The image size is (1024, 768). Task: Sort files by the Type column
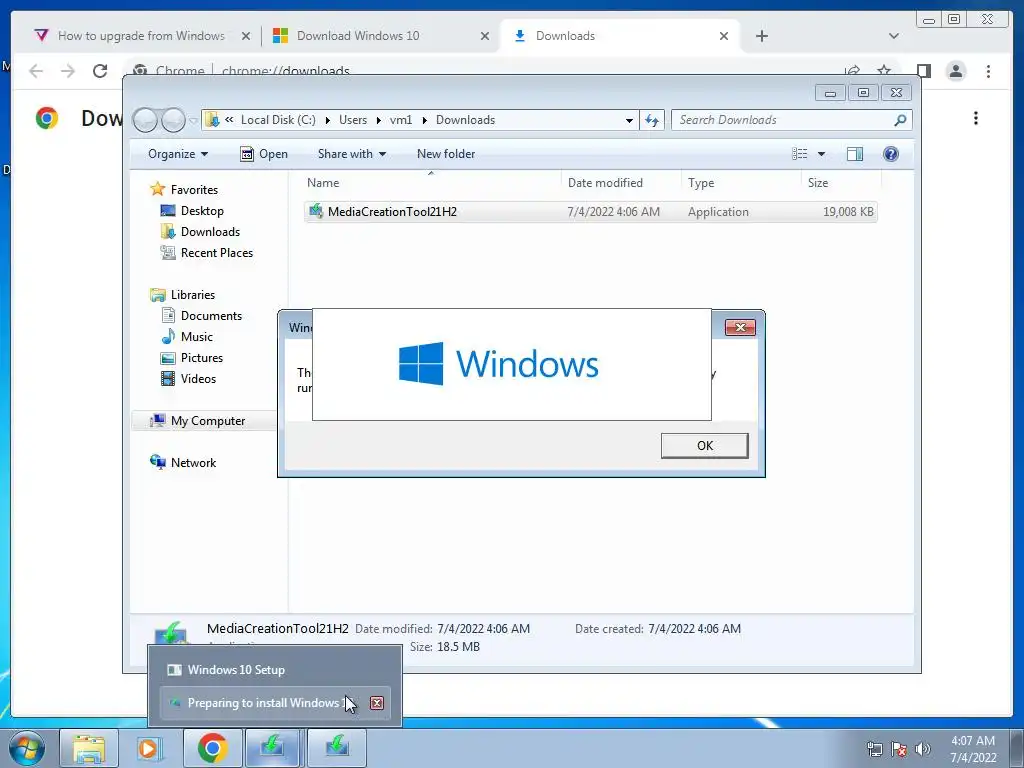coord(741,183)
